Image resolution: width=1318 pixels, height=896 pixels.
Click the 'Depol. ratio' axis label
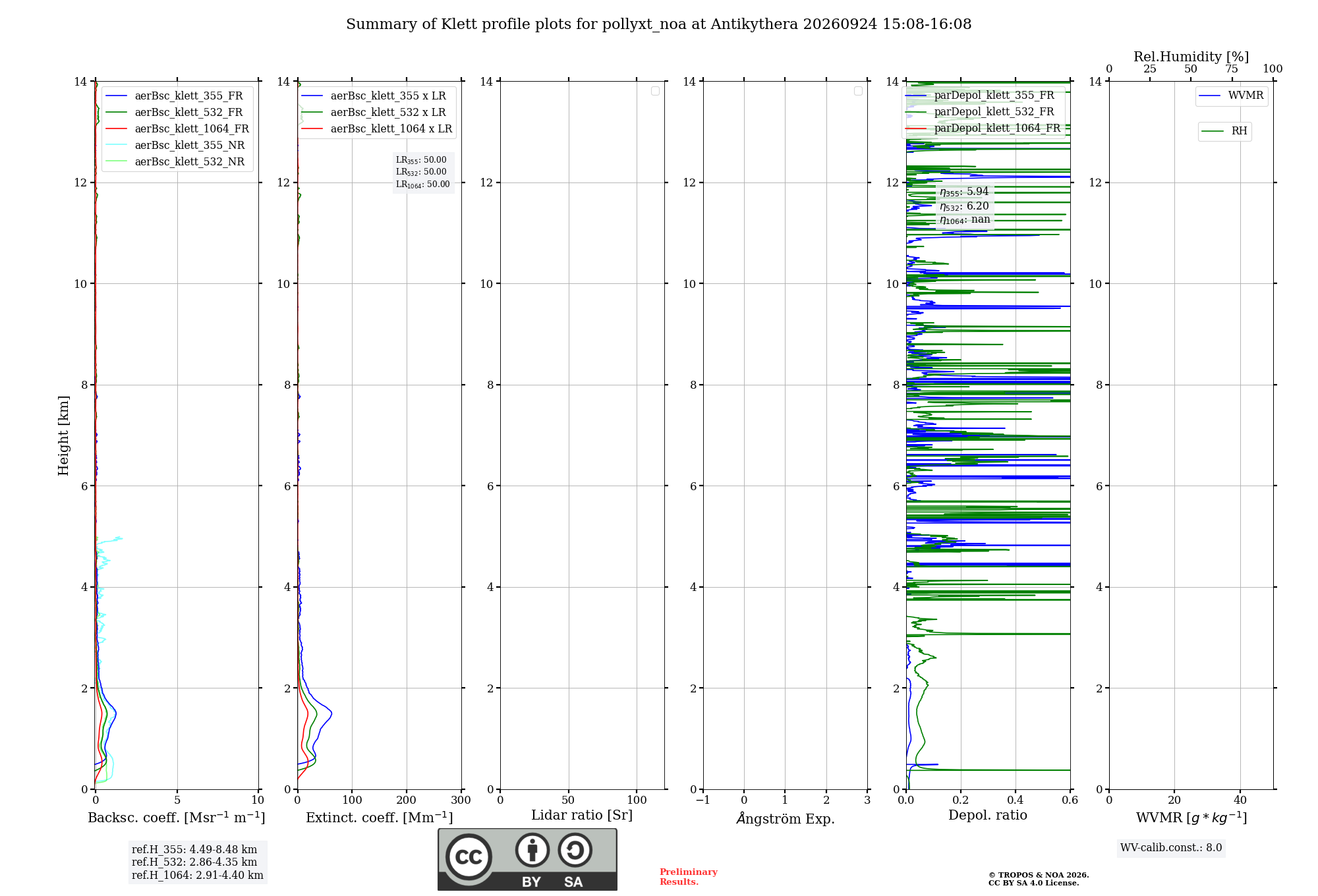tap(987, 815)
